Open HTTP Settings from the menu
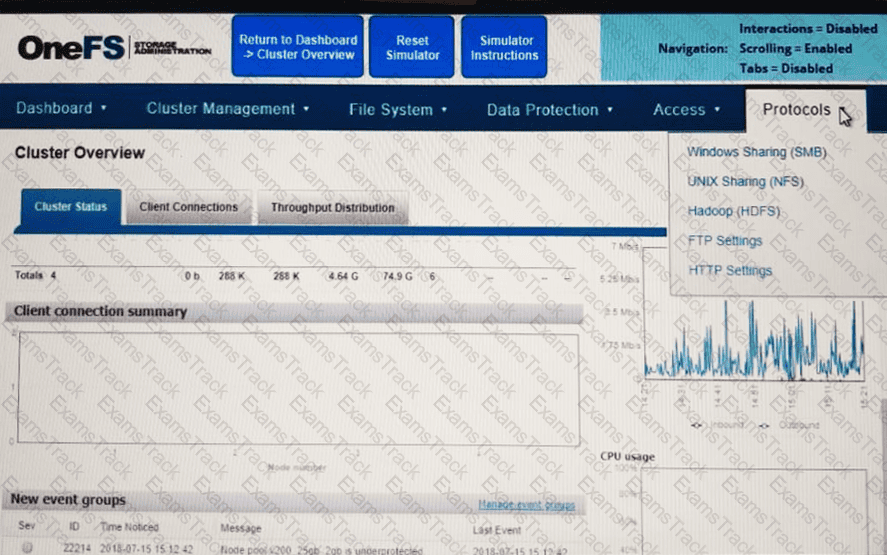Image resolution: width=887 pixels, height=555 pixels. pos(730,271)
